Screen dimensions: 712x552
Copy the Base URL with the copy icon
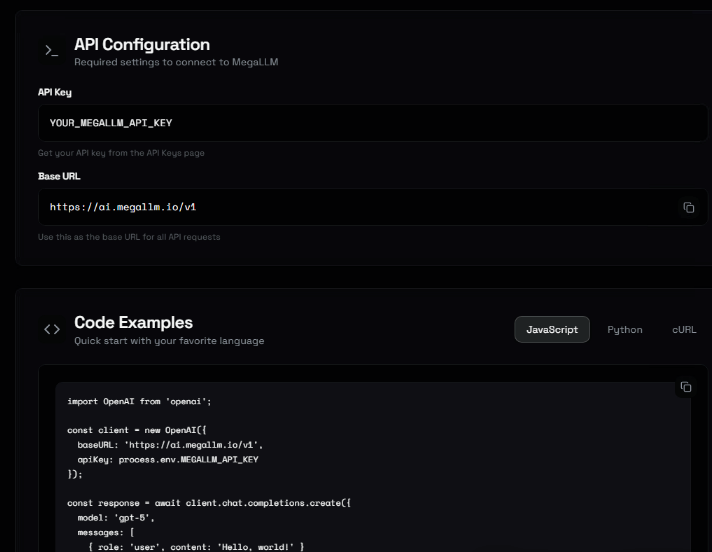pos(688,207)
